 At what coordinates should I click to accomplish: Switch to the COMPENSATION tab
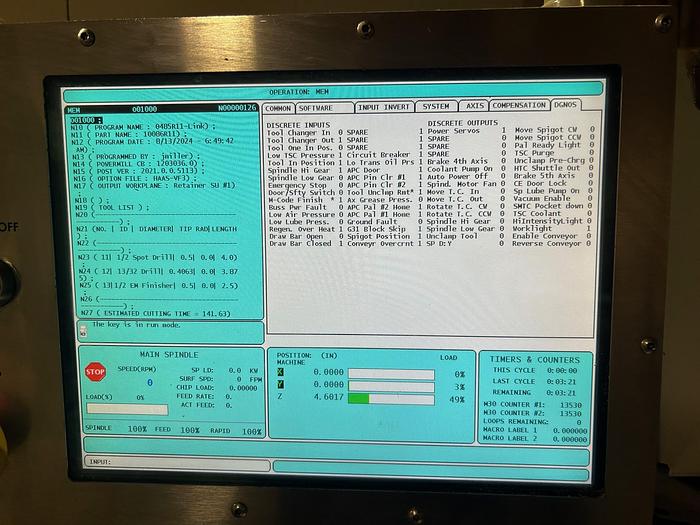coord(519,106)
